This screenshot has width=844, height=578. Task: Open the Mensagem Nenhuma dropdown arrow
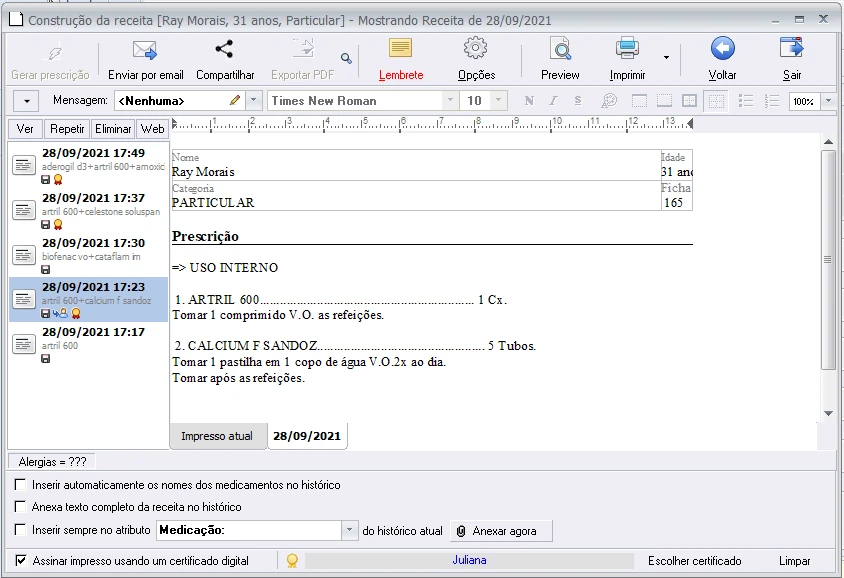[x=253, y=101]
